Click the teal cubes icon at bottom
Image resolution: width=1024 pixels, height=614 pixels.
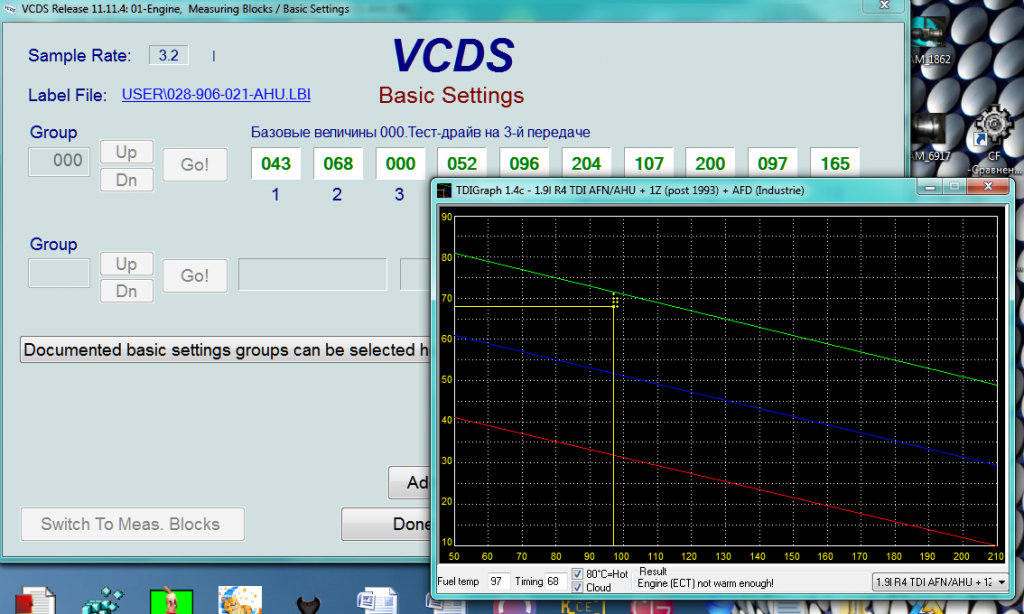[x=102, y=601]
